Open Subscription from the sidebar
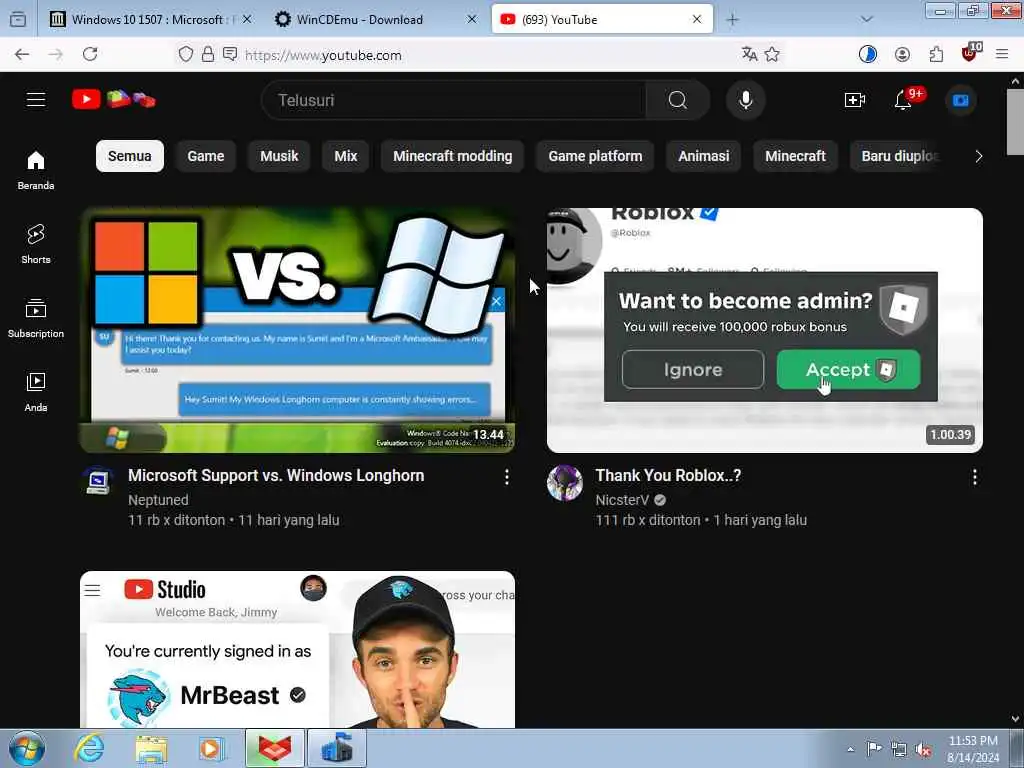 click(x=36, y=318)
